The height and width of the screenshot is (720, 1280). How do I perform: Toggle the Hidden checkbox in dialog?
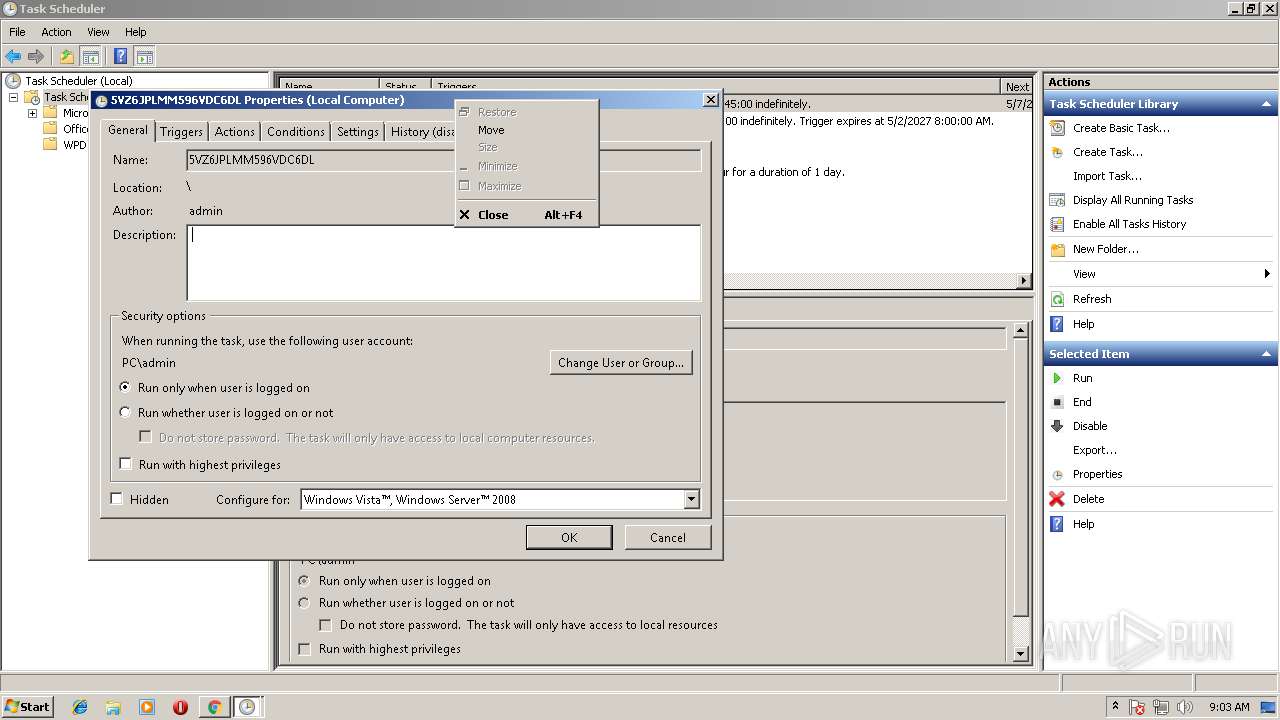click(116, 499)
